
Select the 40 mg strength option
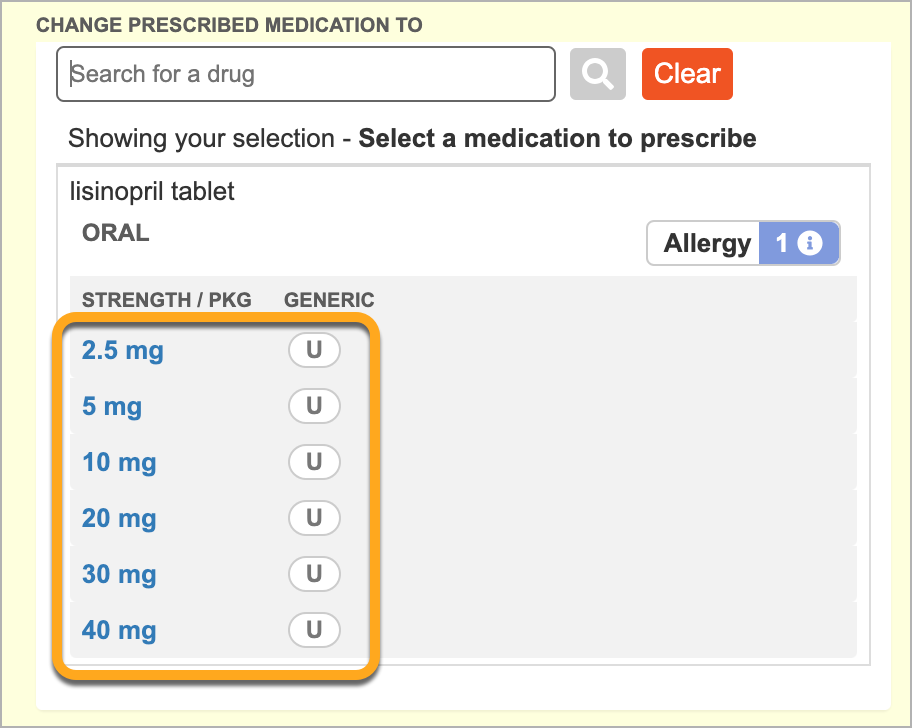pos(119,630)
